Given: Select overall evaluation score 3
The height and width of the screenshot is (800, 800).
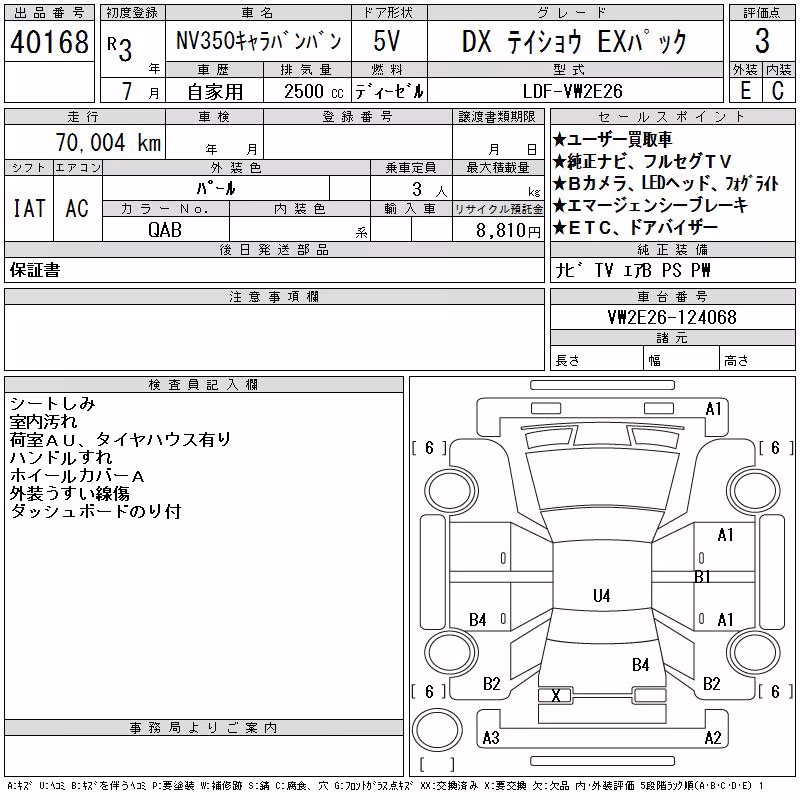Looking at the screenshot, I should (762, 41).
